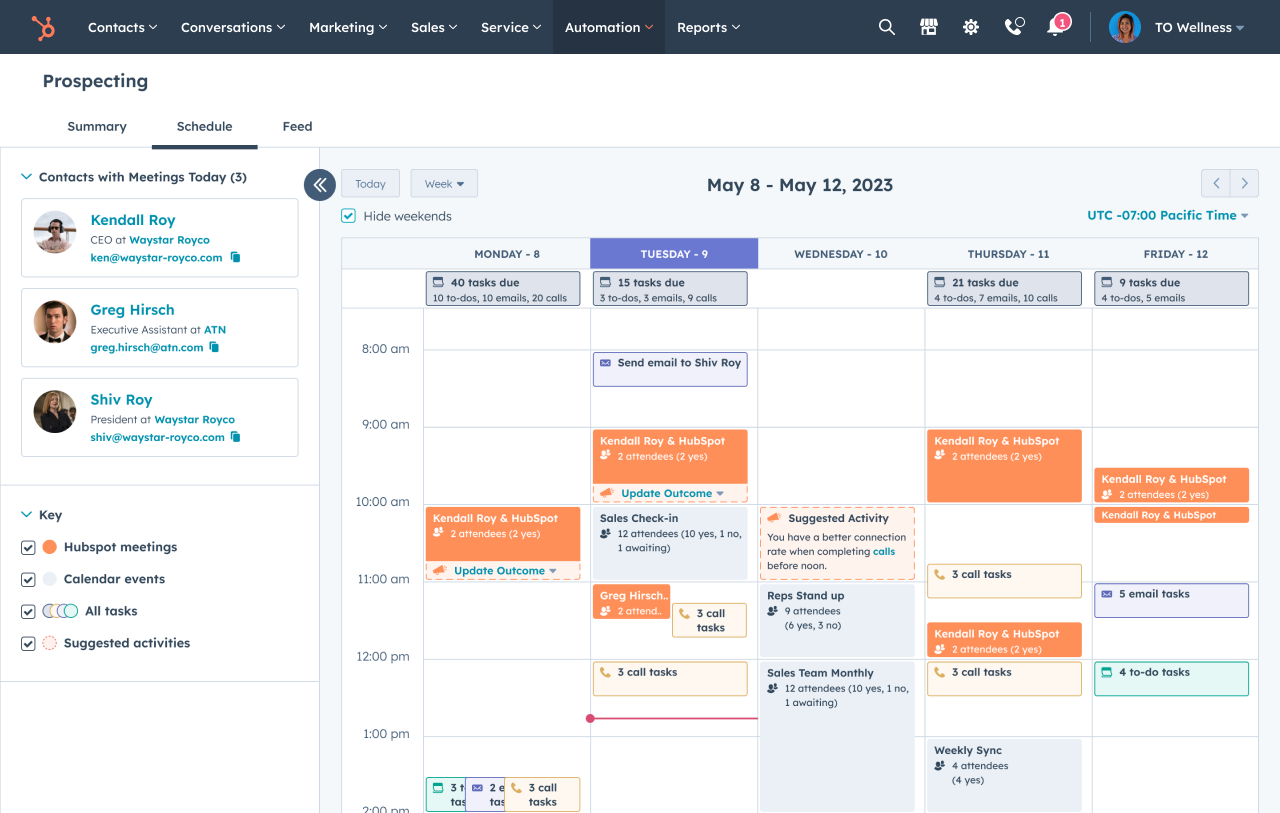The height and width of the screenshot is (813, 1280).
Task: Click the HubSpot sprocket logo
Action: tap(43, 27)
